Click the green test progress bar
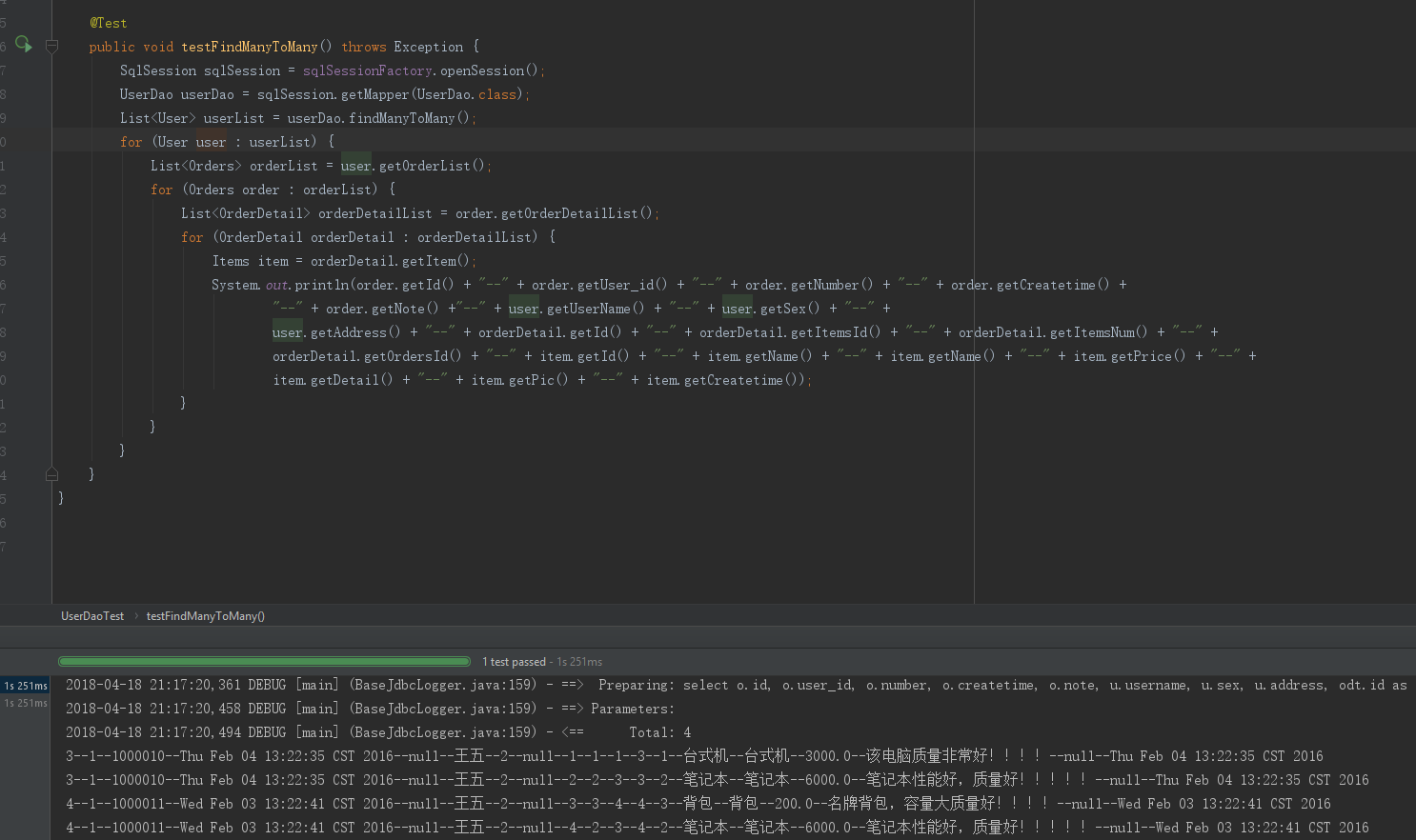The width and height of the screenshot is (1416, 840). pos(264,661)
